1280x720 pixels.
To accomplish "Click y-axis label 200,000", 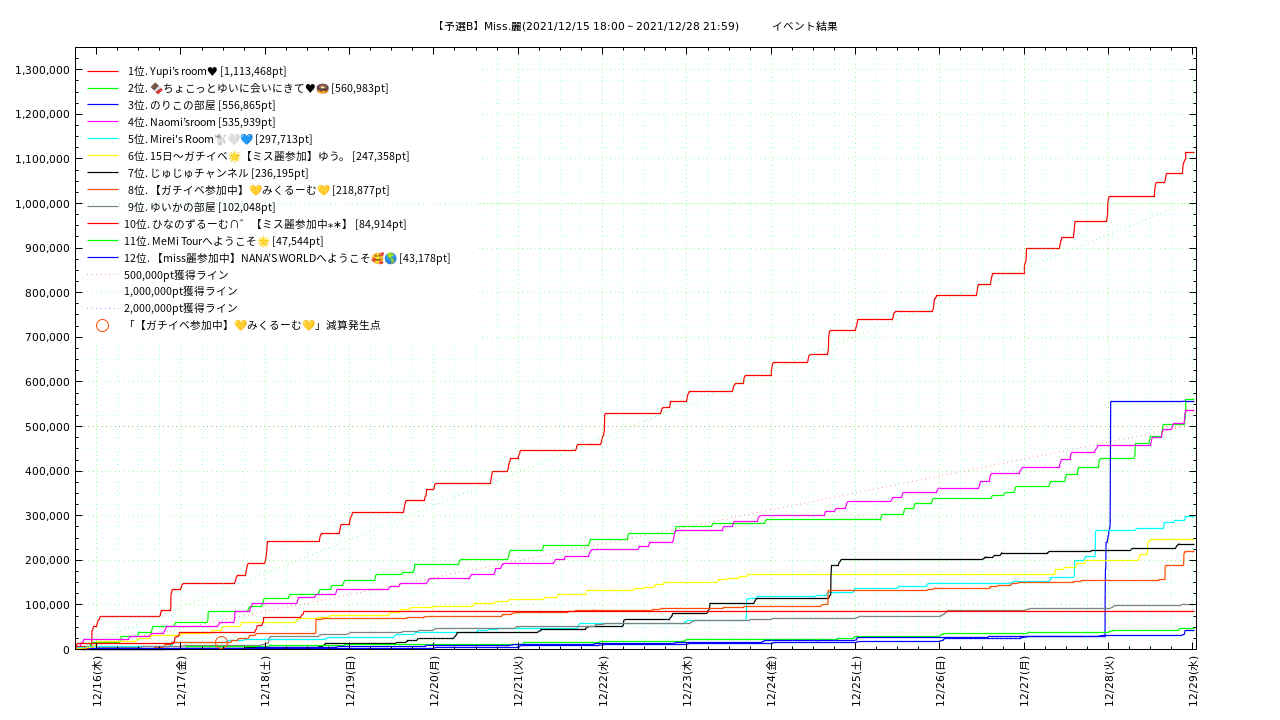I will point(48,560).
